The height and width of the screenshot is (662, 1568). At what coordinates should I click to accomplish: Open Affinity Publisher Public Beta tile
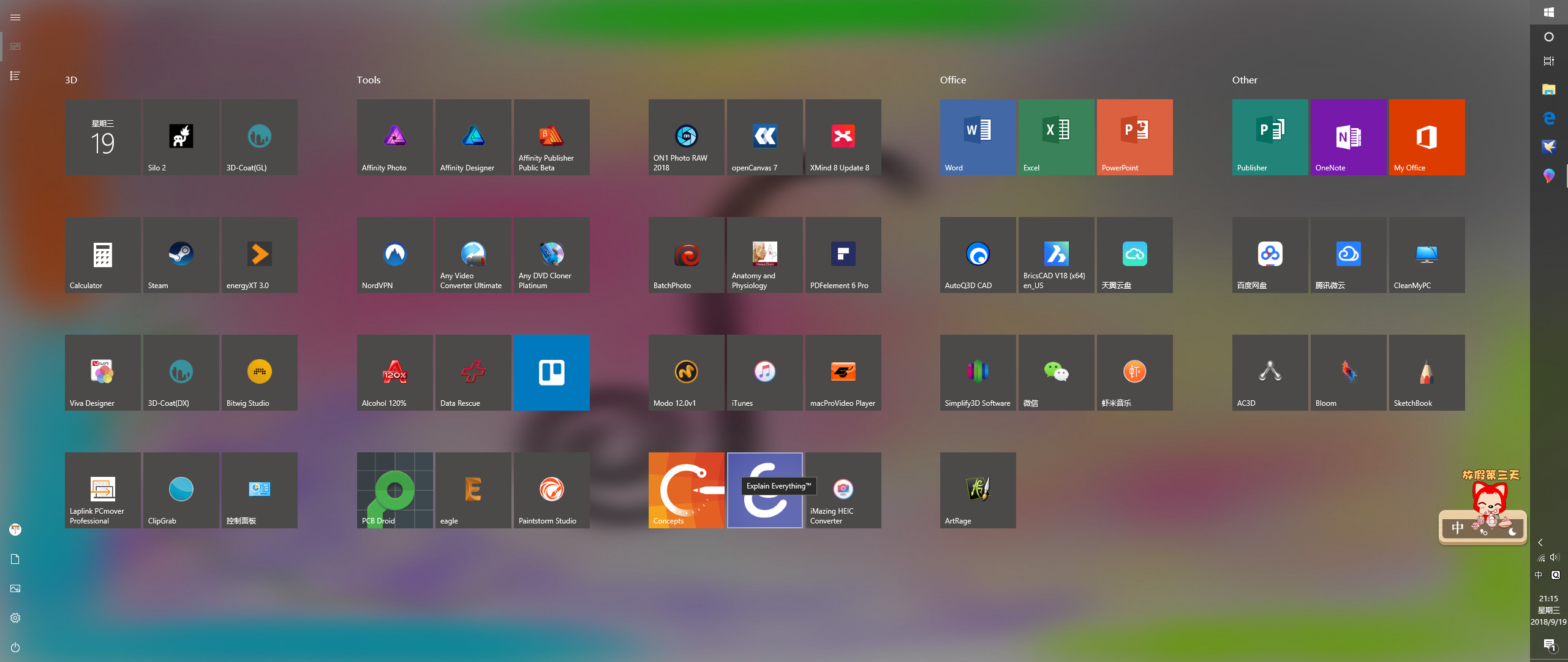tap(552, 137)
